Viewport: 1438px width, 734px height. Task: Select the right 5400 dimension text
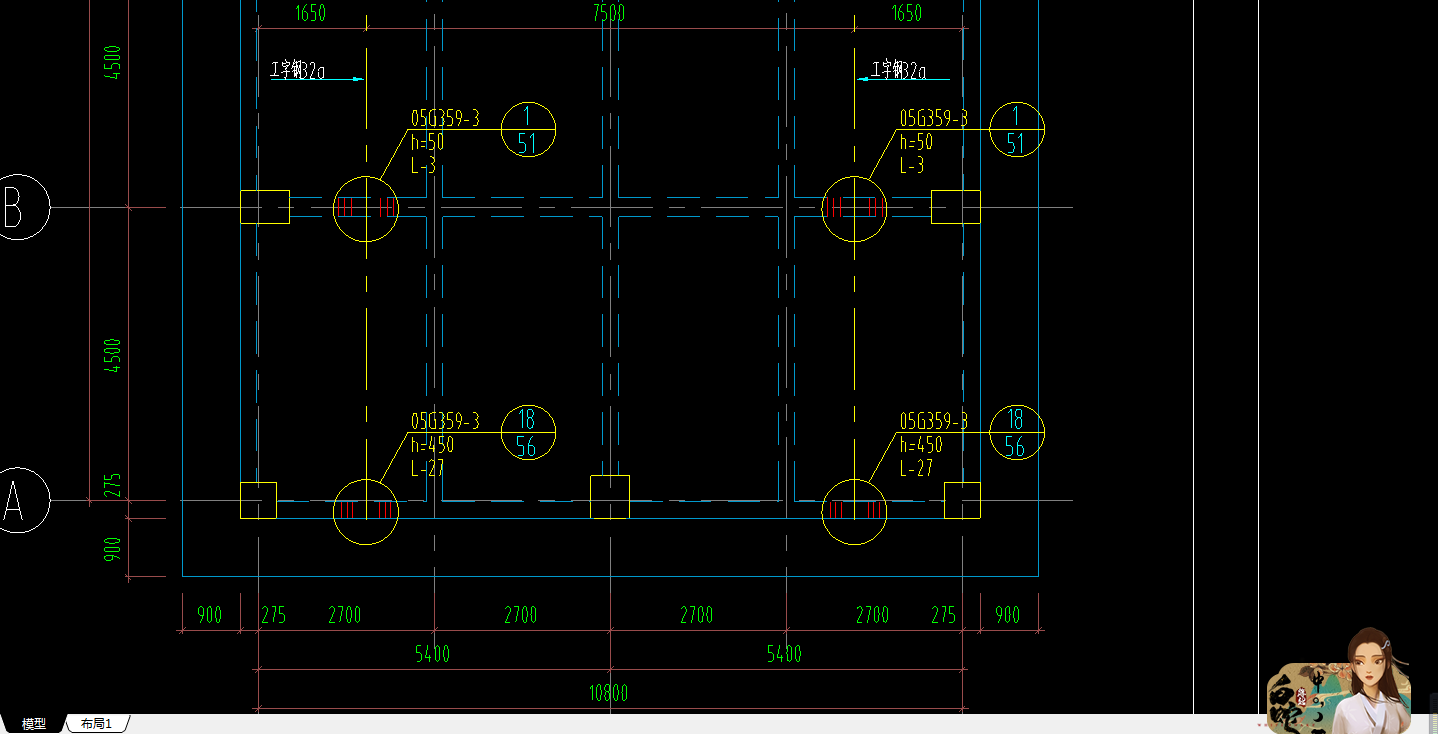coord(784,654)
